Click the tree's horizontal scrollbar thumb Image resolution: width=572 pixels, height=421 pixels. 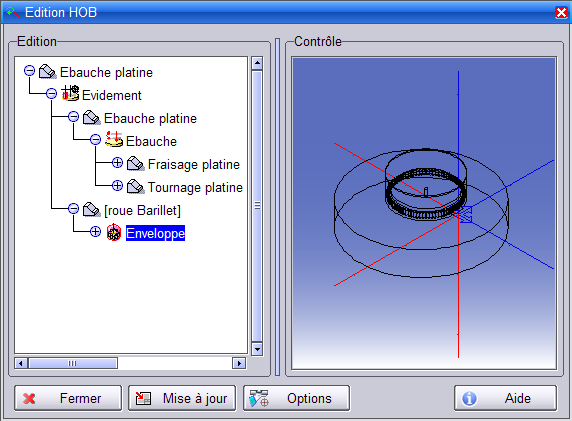(x=73, y=363)
